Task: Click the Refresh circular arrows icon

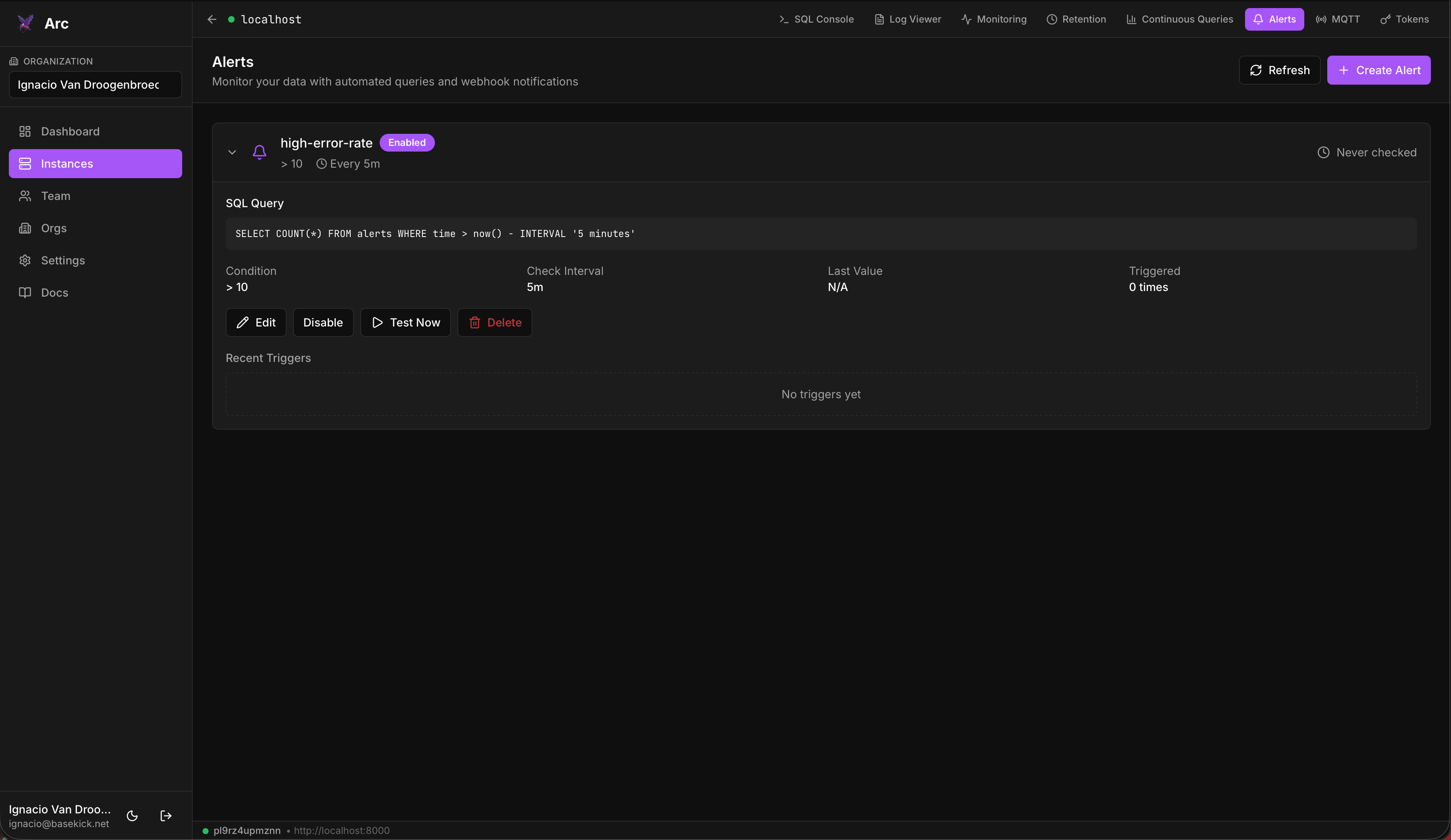Action: [1256, 70]
